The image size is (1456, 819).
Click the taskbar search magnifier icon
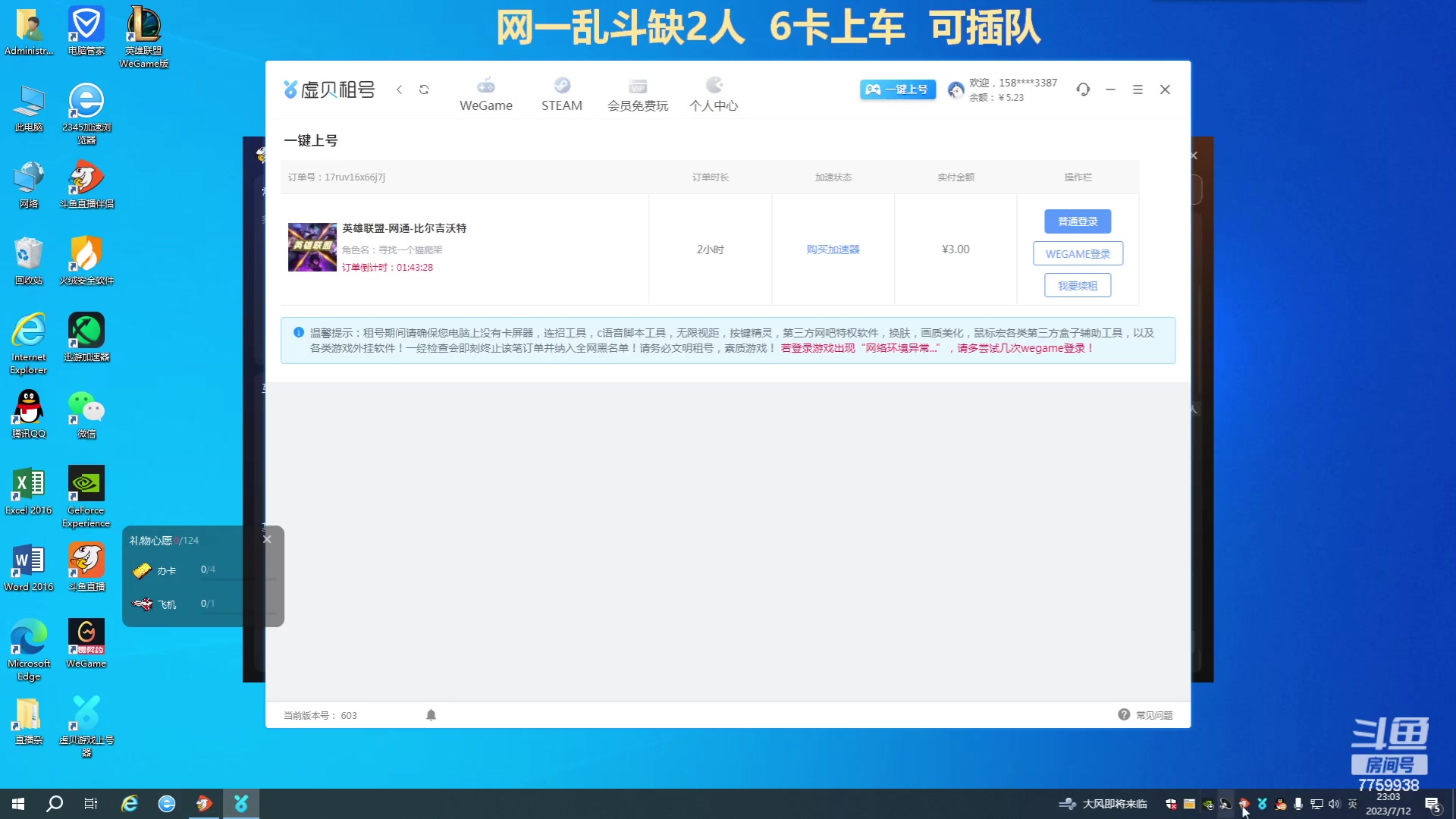[x=55, y=804]
